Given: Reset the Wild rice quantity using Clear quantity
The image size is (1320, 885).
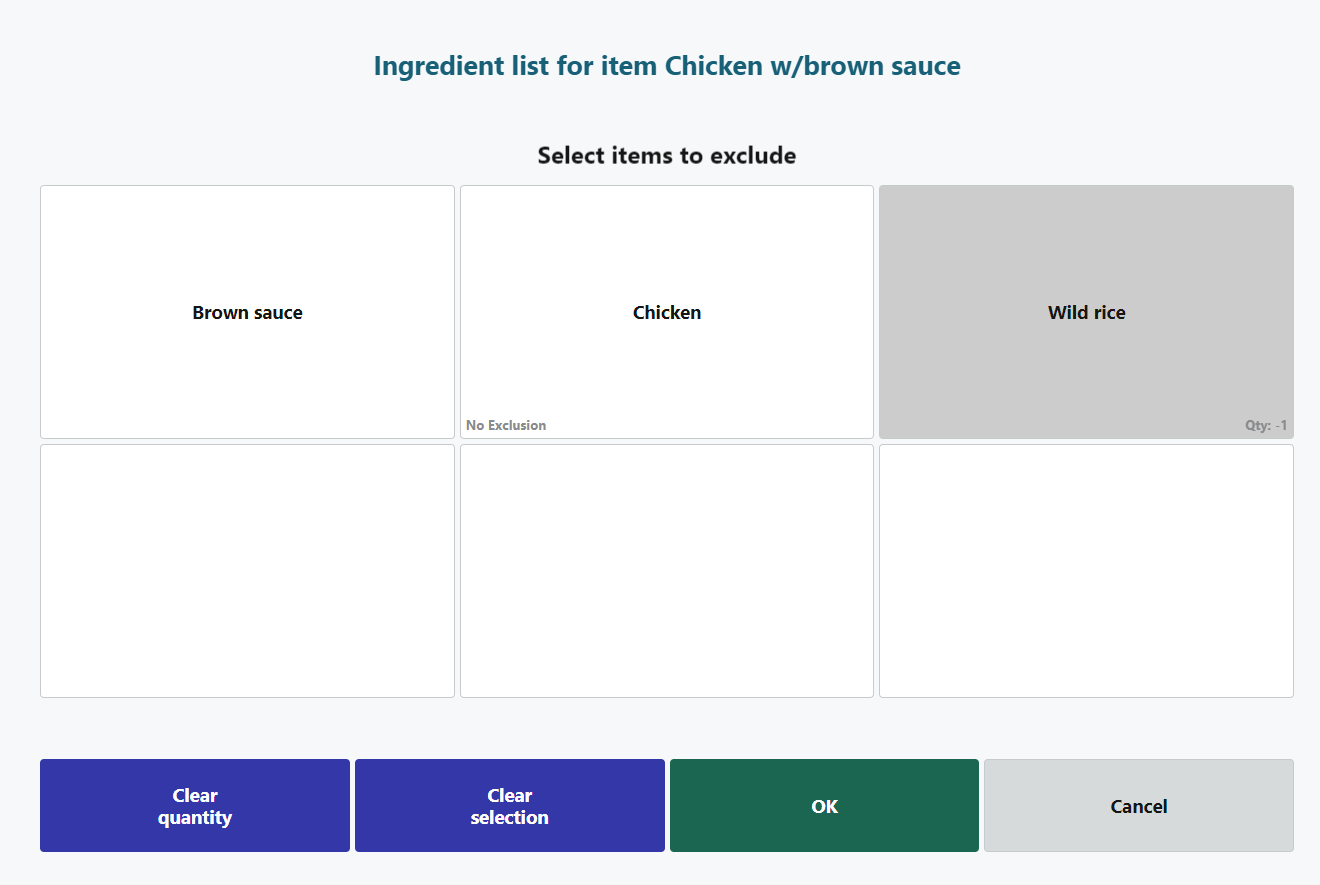Looking at the screenshot, I should 195,806.
